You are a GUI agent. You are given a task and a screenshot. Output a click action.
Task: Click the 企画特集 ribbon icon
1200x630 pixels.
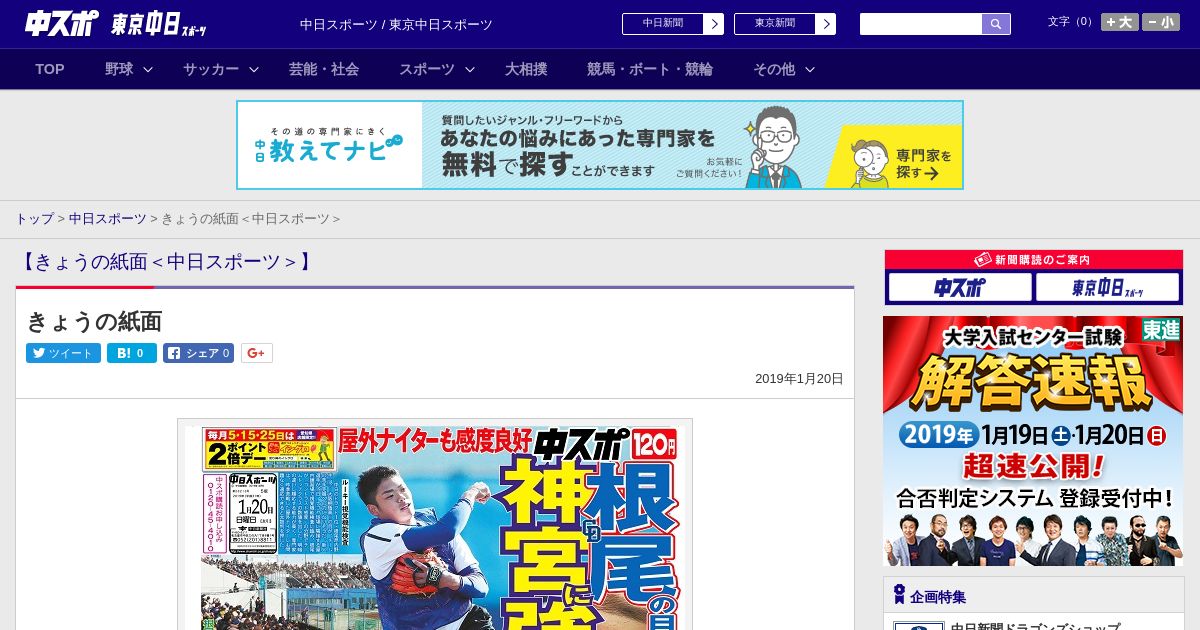pos(899,595)
